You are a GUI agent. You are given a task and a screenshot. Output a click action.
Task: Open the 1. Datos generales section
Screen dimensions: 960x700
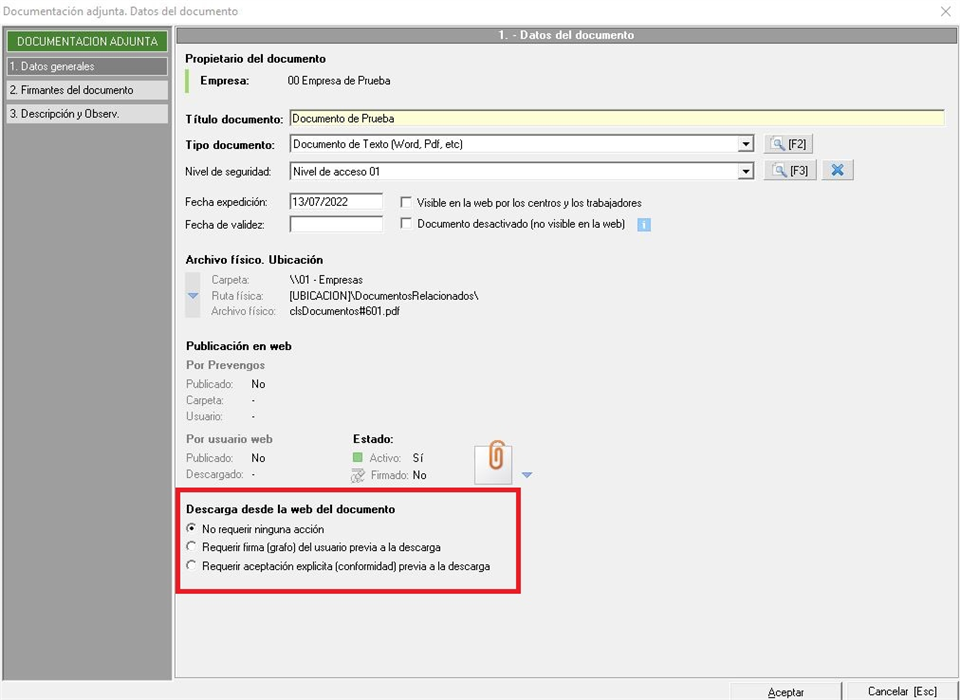pyautogui.click(x=87, y=66)
